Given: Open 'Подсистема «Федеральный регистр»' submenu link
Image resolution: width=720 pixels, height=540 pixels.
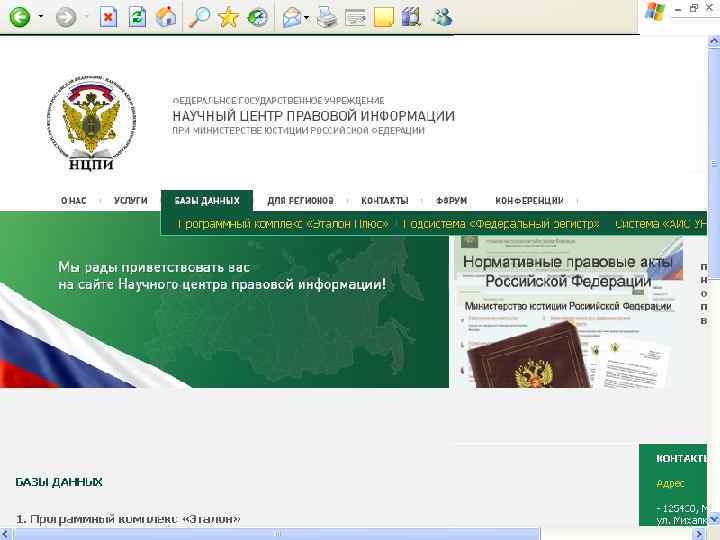Looking at the screenshot, I should [501, 224].
